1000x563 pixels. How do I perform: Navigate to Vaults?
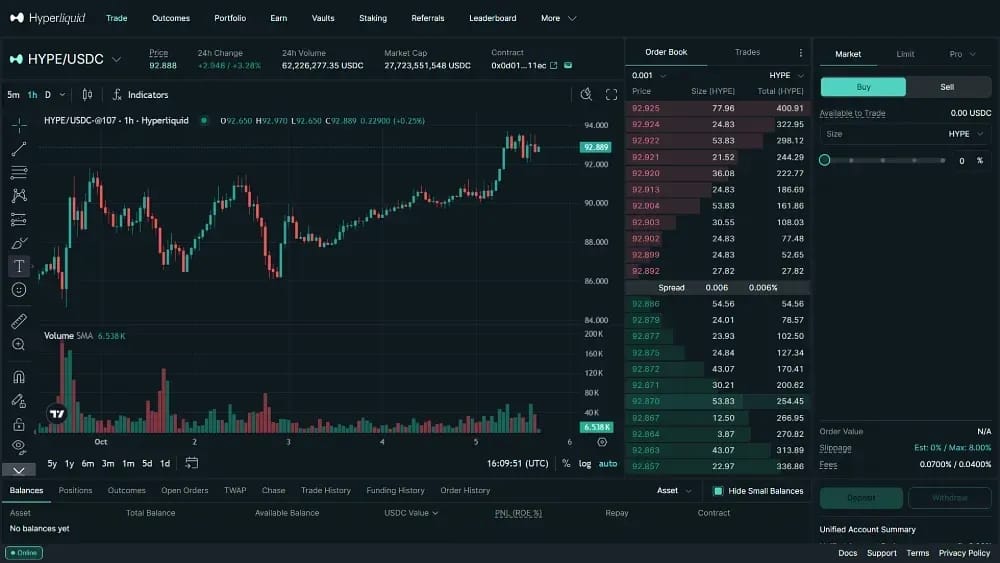(x=323, y=18)
